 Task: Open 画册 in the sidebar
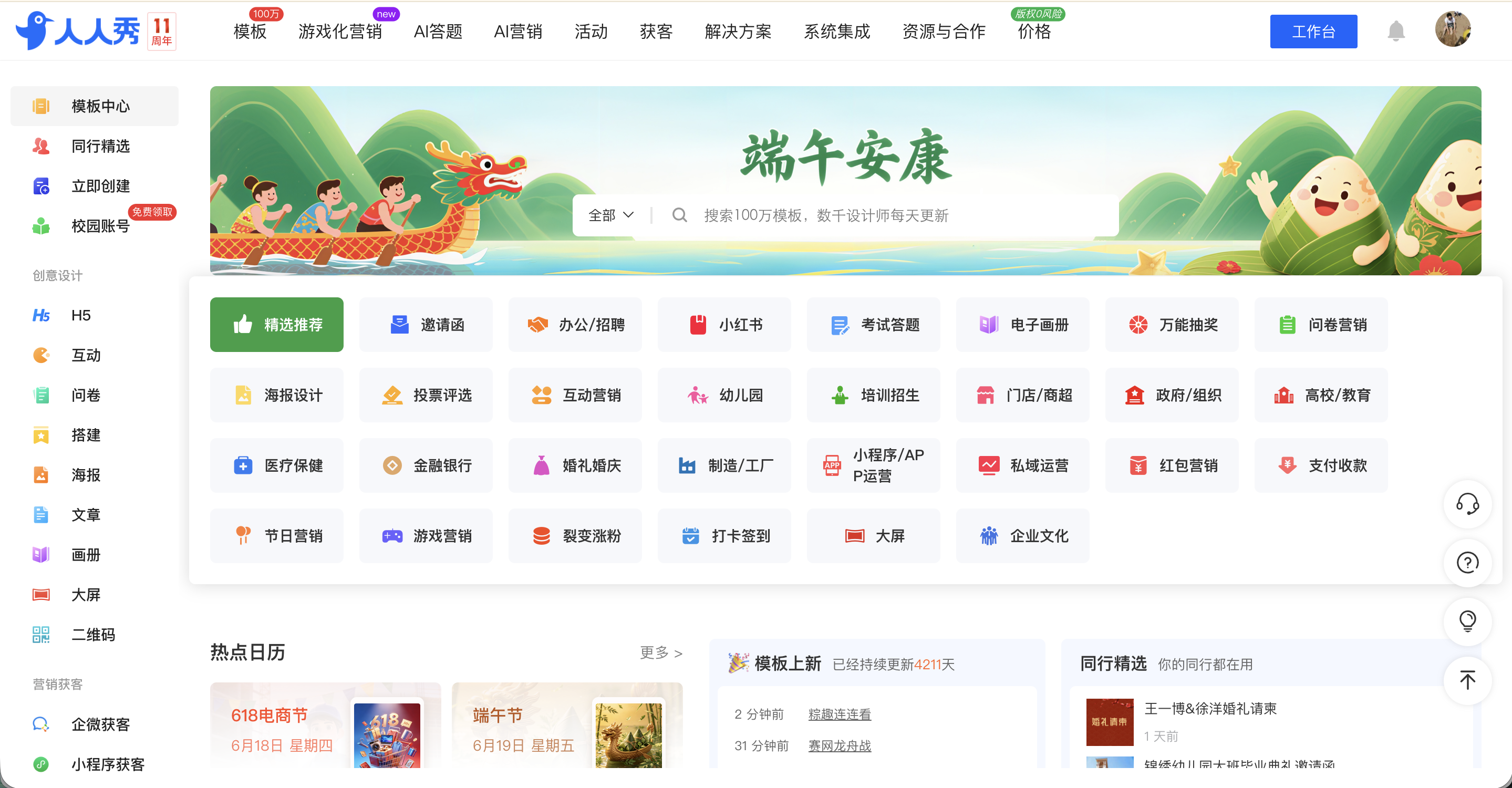click(x=94, y=554)
